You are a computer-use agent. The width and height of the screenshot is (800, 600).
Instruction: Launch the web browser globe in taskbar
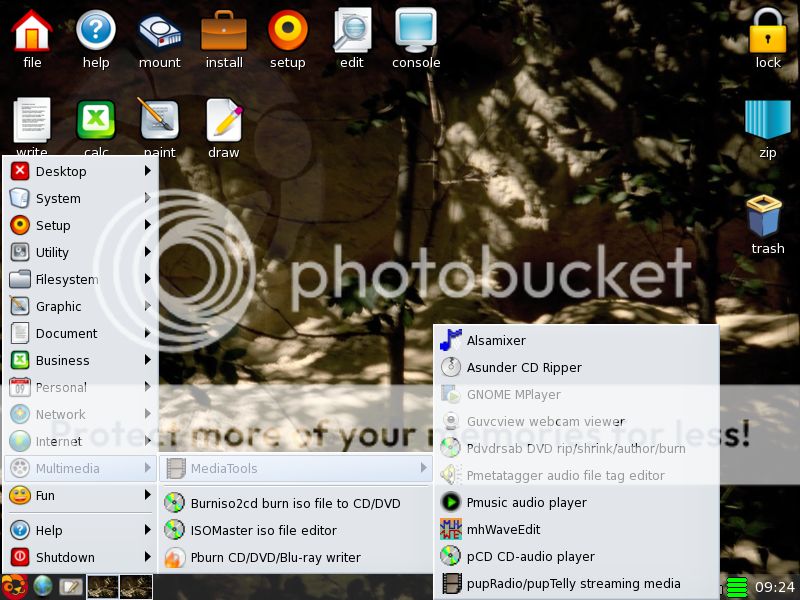coord(43,587)
